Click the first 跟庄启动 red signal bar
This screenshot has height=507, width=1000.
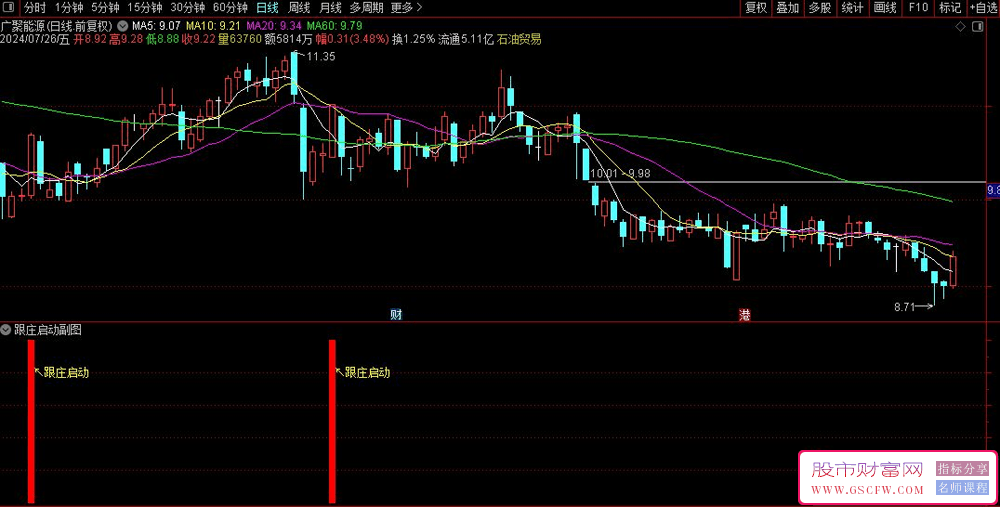coord(31,422)
